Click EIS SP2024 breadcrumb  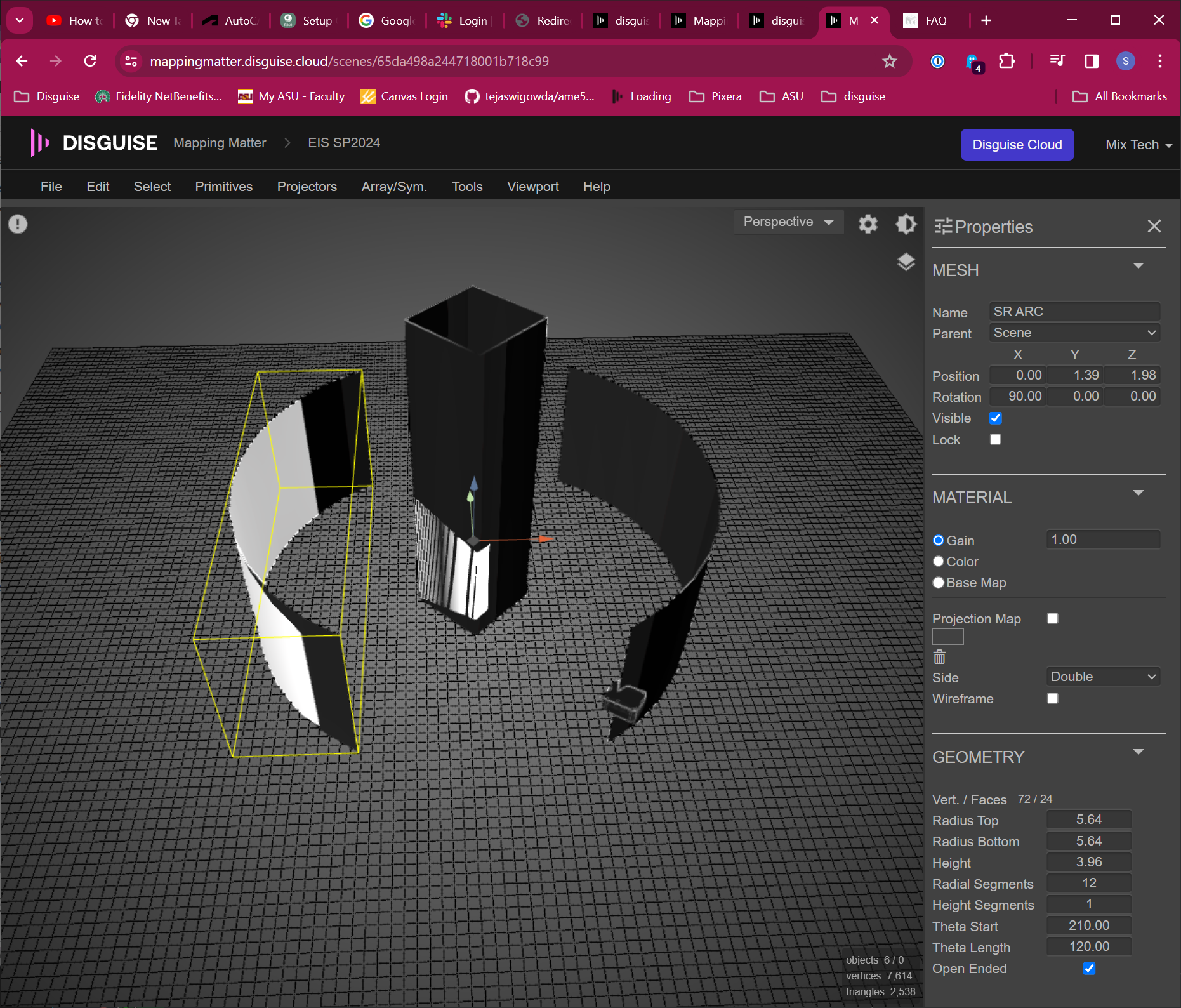point(344,143)
